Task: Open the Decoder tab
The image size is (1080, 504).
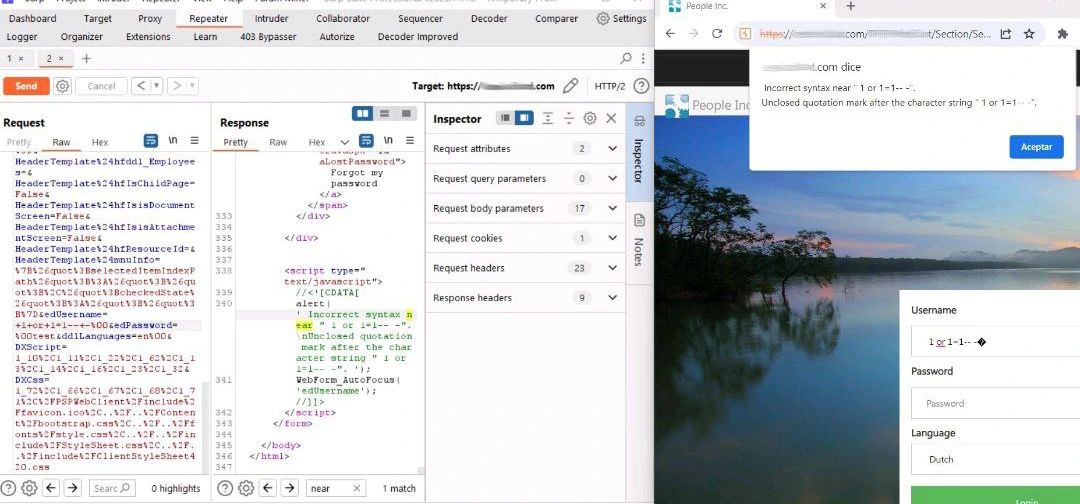Action: 489,19
